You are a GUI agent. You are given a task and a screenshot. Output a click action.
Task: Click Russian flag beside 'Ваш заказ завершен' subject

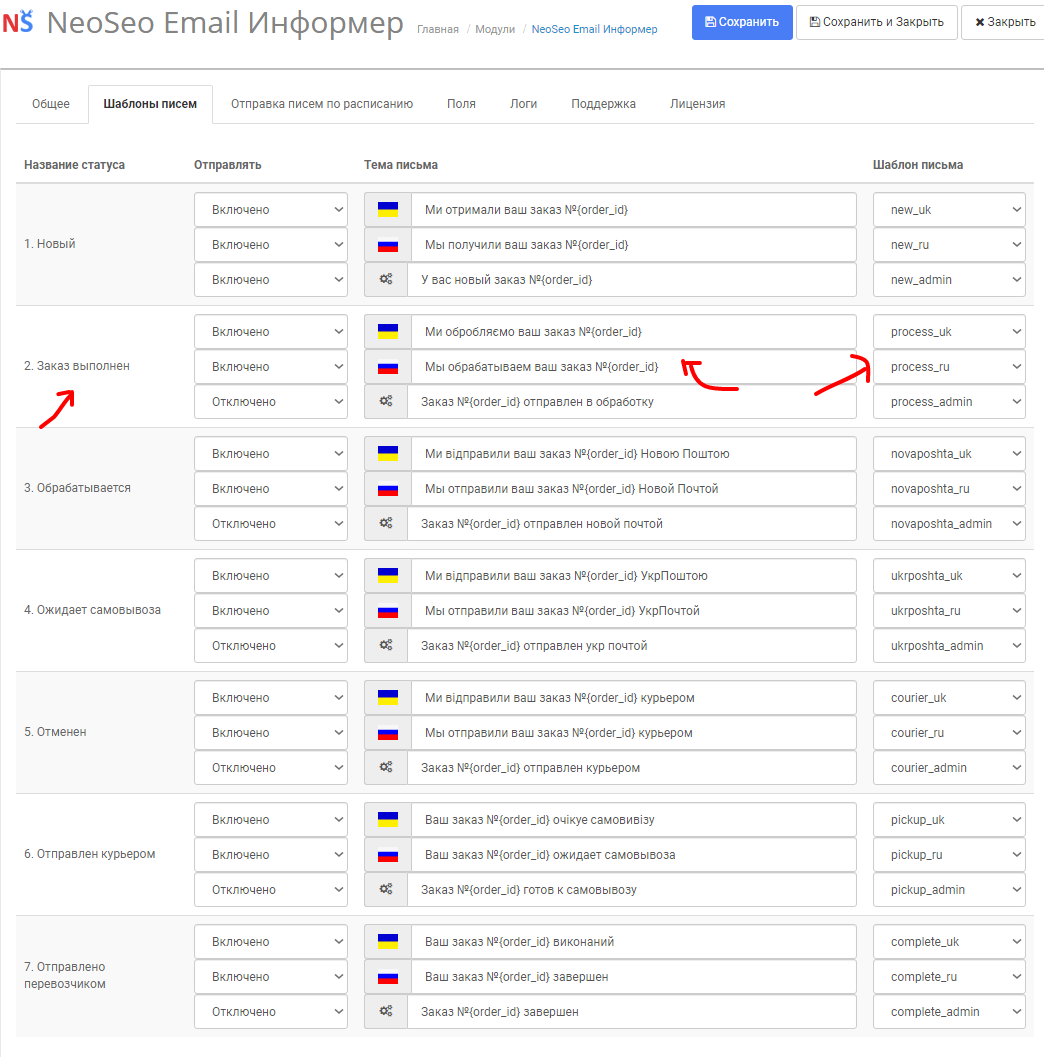388,977
